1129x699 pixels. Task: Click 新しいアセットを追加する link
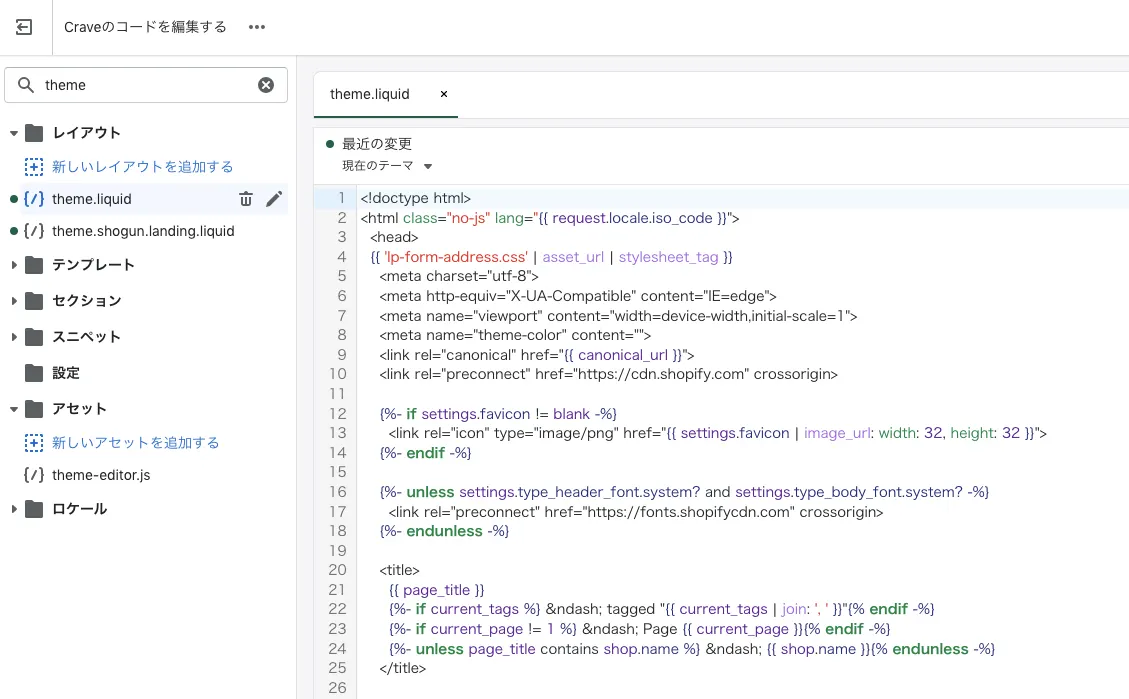tap(135, 443)
